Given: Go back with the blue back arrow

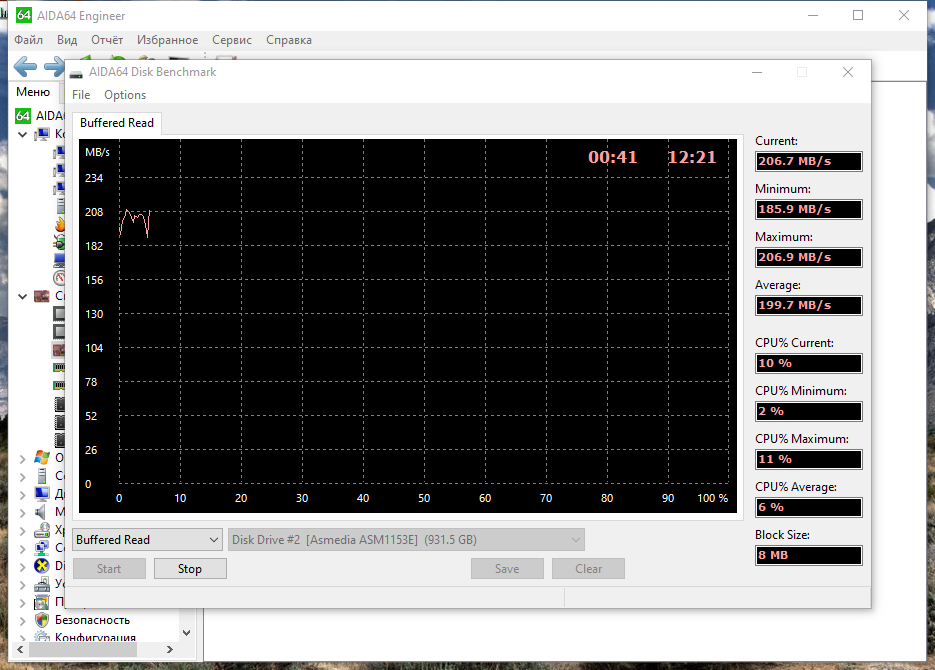Looking at the screenshot, I should 25,66.
